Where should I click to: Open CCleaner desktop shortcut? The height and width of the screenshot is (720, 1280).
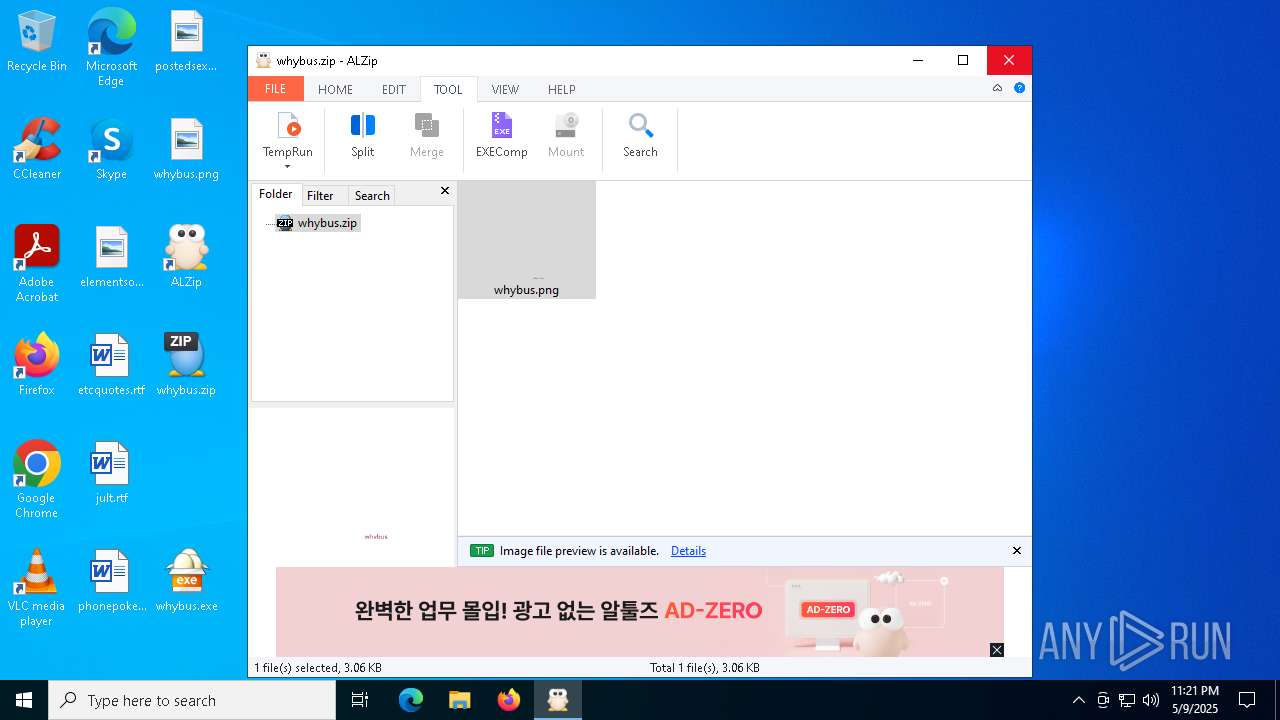tap(37, 150)
